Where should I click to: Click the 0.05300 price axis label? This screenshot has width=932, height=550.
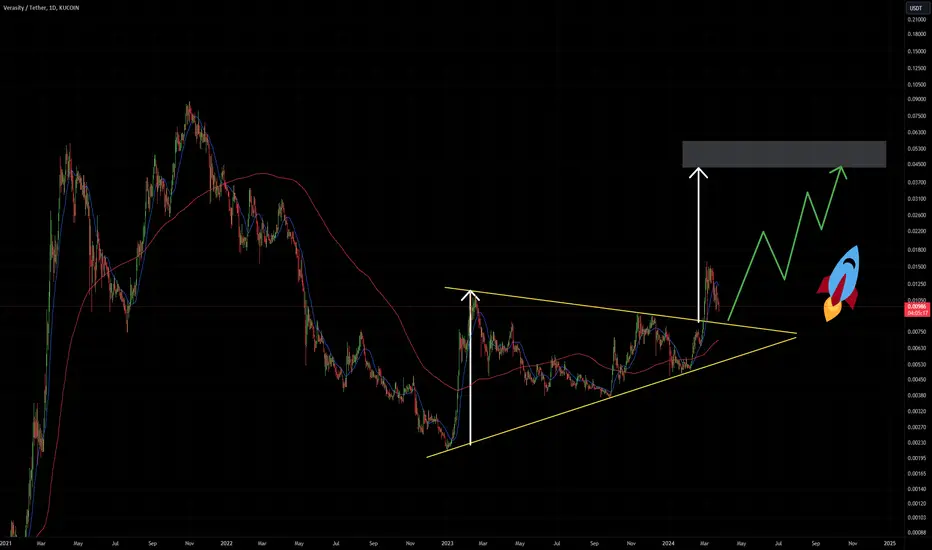pyautogui.click(x=917, y=149)
